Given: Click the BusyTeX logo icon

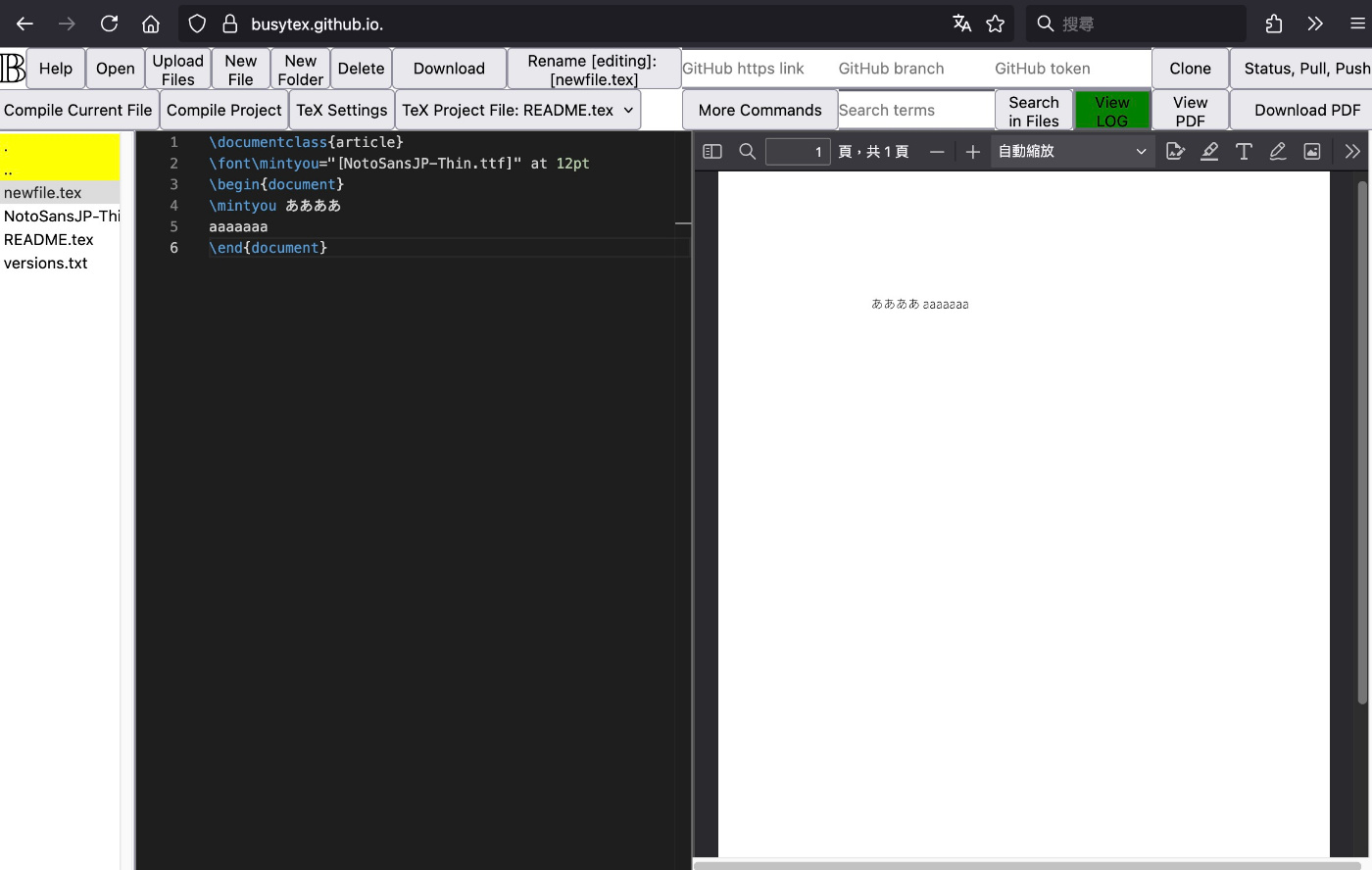Looking at the screenshot, I should click(x=13, y=69).
